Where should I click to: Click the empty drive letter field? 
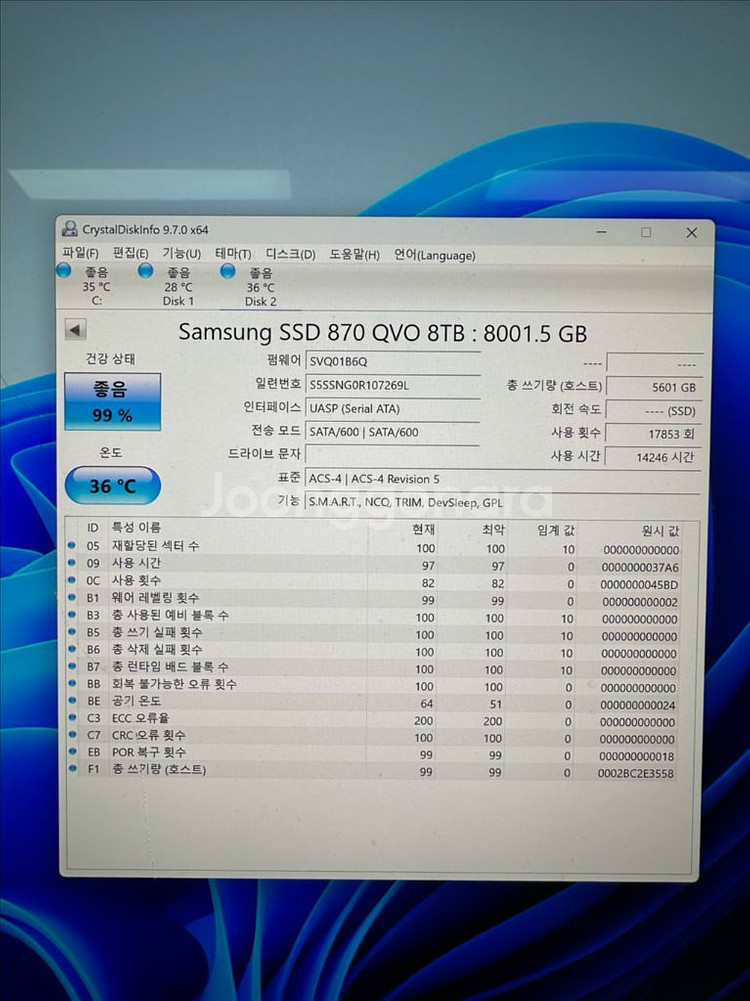393,455
